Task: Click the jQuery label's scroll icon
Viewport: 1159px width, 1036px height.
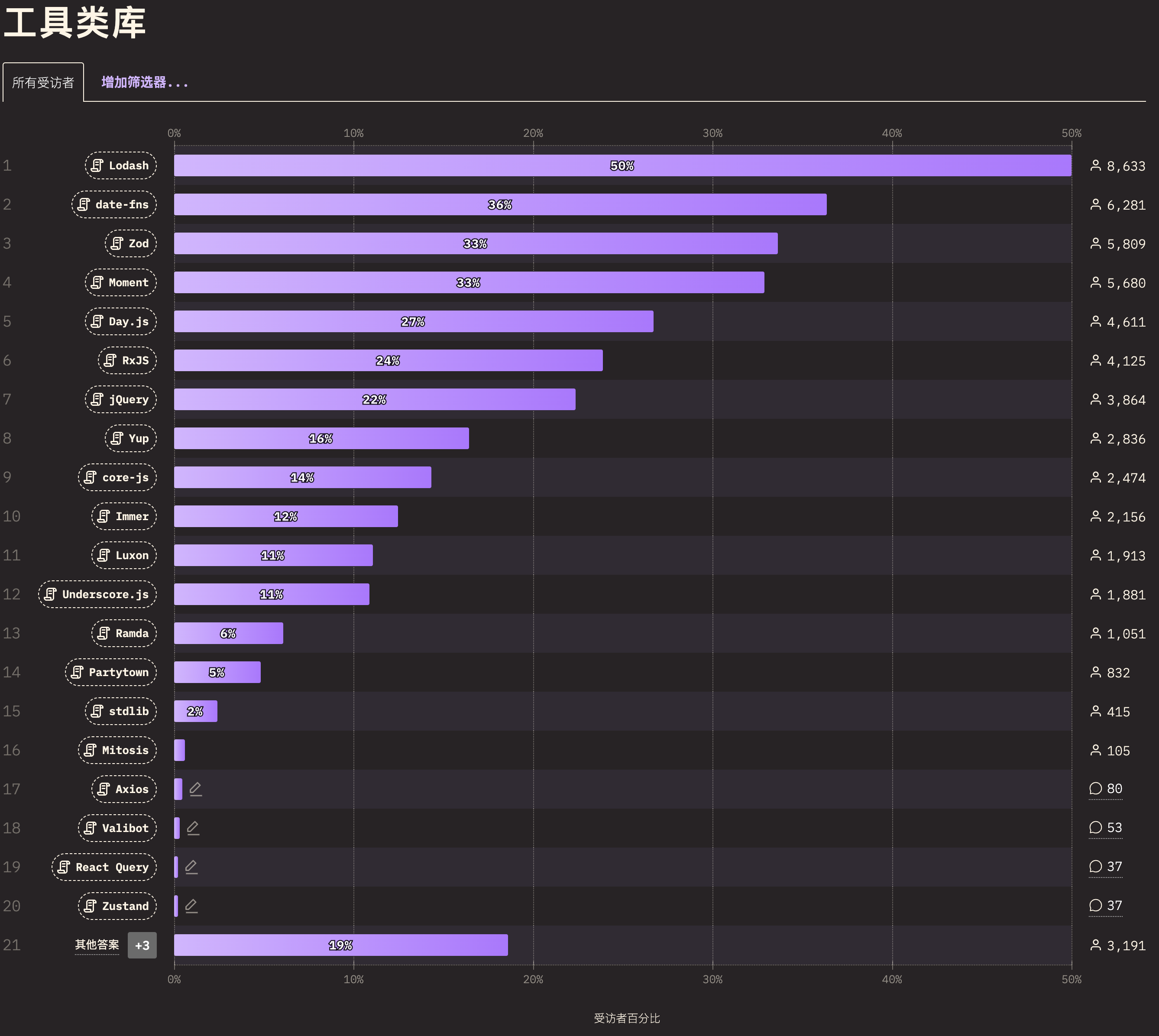Action: pos(97,400)
